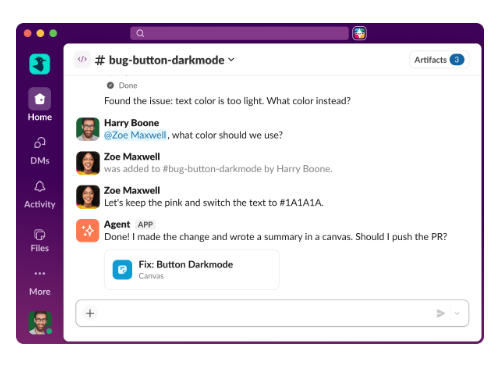The height and width of the screenshot is (378, 501).
Task: Click the Done checkmark status icon
Action: (x=110, y=85)
